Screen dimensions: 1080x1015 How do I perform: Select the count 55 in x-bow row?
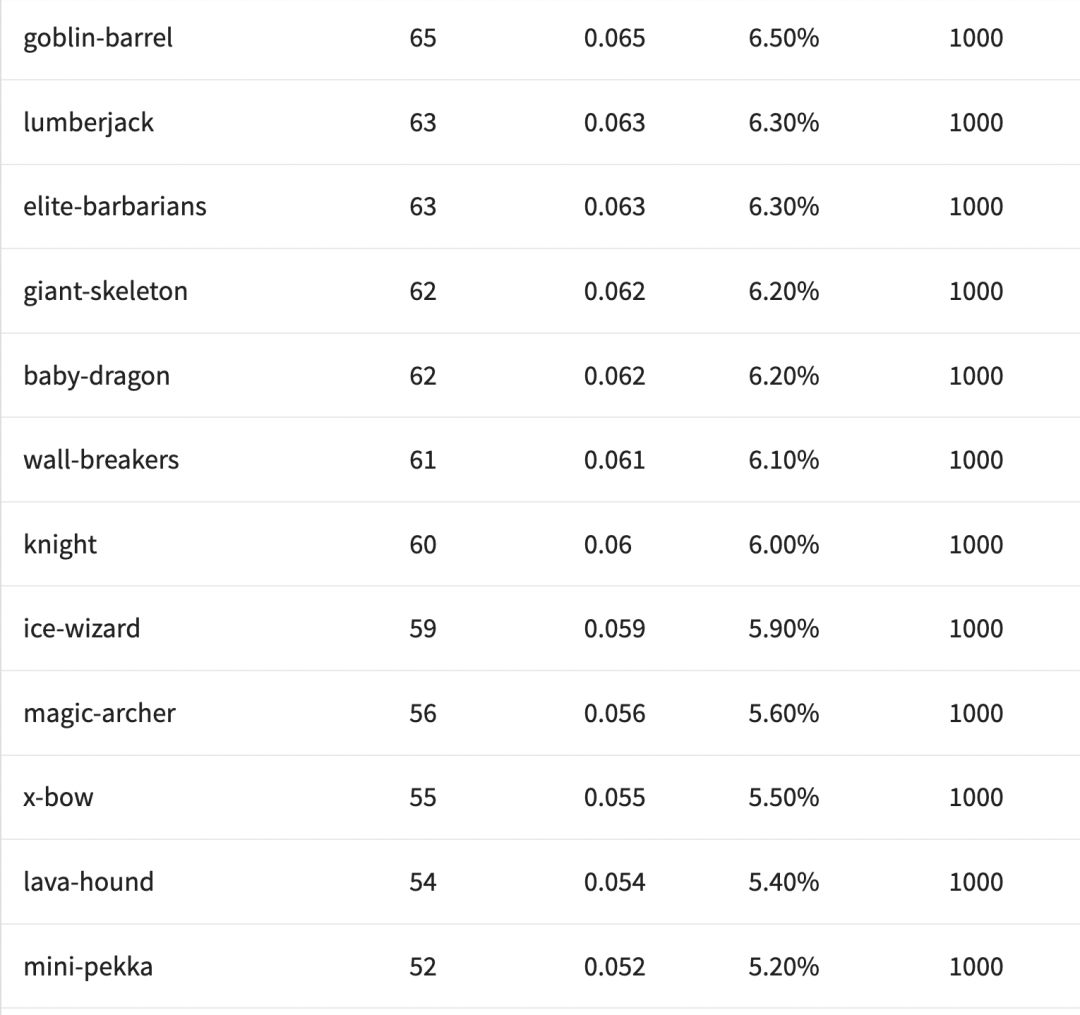pos(423,797)
